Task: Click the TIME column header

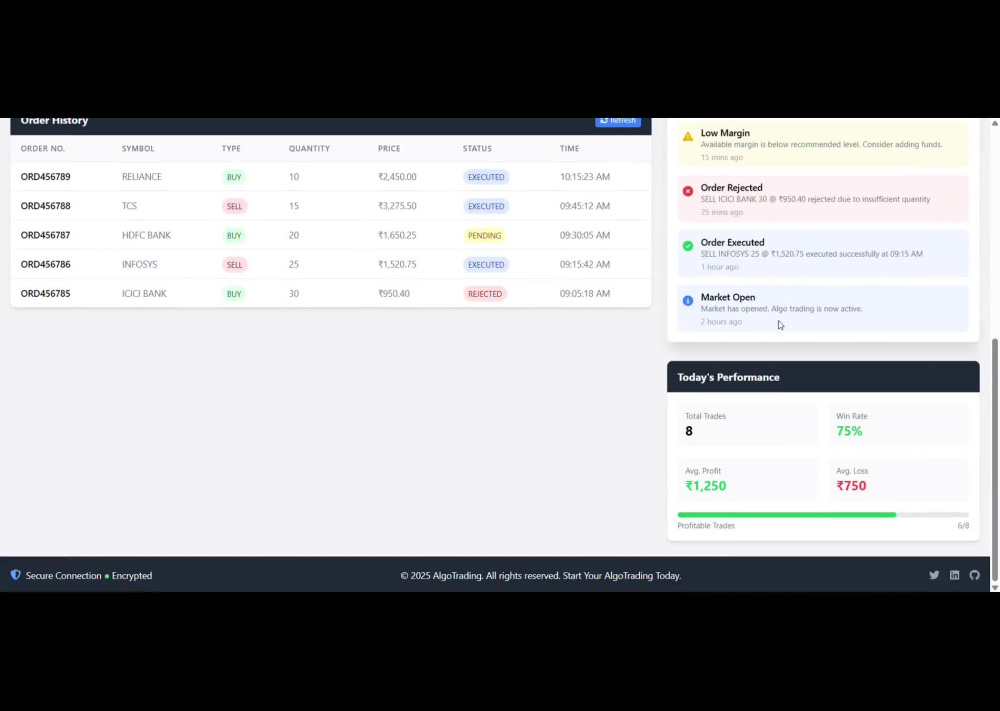Action: [570, 149]
